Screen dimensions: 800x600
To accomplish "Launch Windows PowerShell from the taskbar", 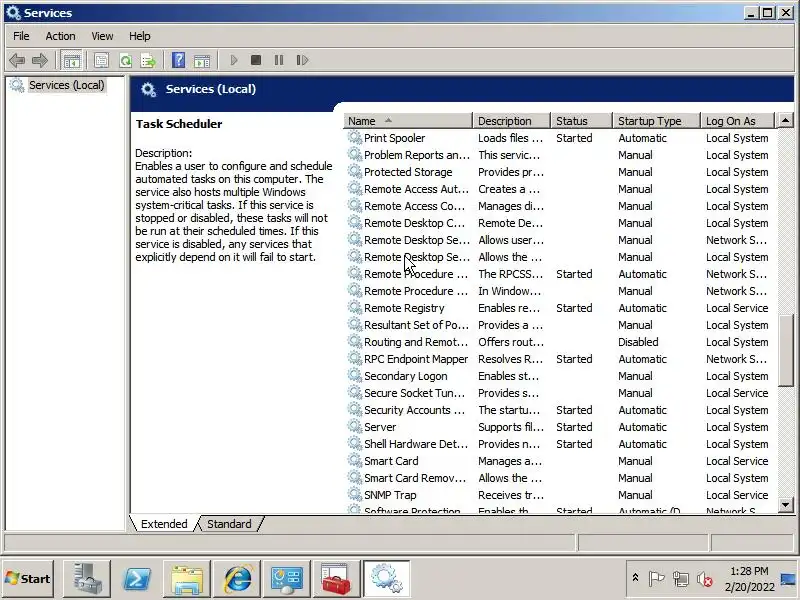I will tap(137, 579).
